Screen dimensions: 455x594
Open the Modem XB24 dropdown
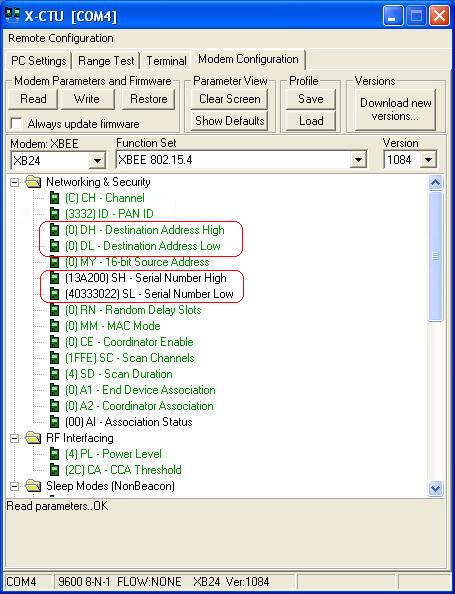(97, 161)
